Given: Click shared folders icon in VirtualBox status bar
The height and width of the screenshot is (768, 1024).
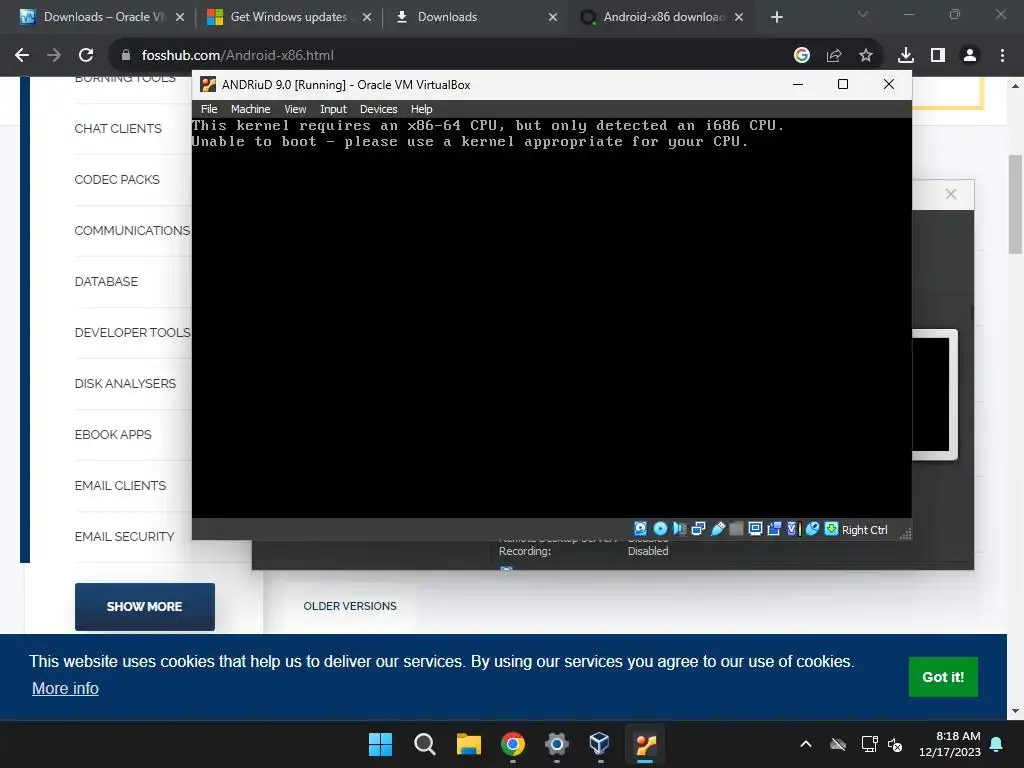Looking at the screenshot, I should (x=736, y=529).
